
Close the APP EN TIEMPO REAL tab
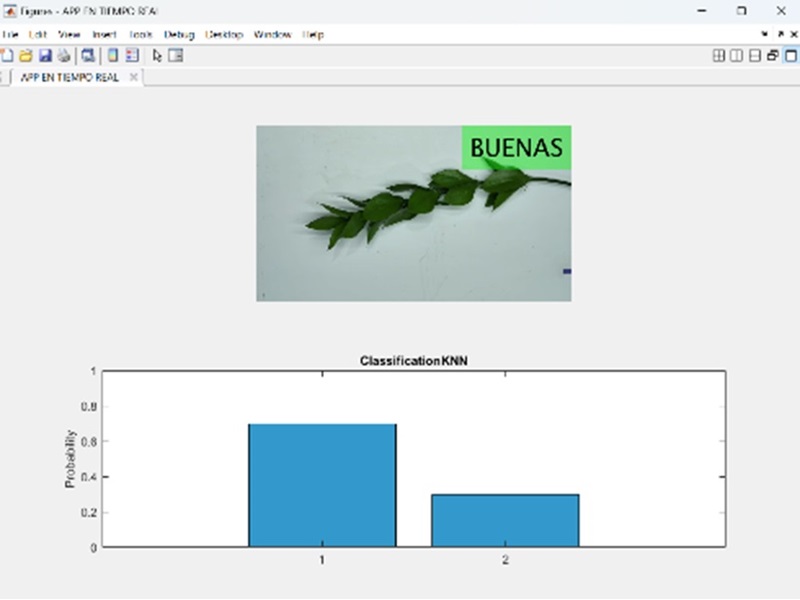coord(134,77)
